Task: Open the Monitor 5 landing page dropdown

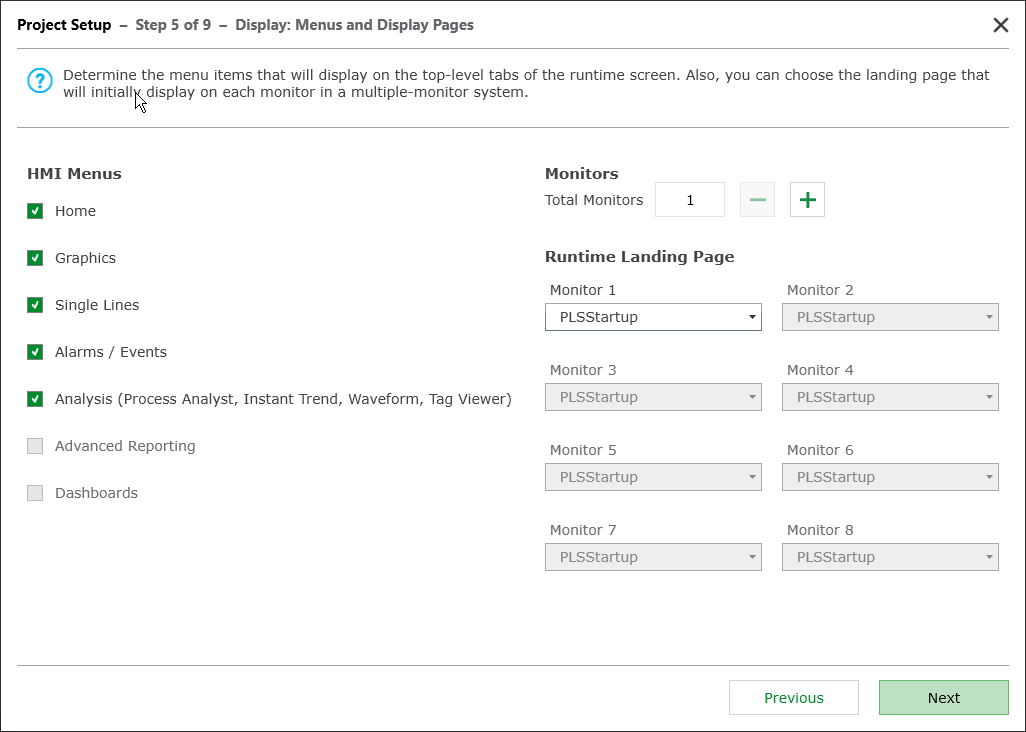Action: [x=653, y=477]
